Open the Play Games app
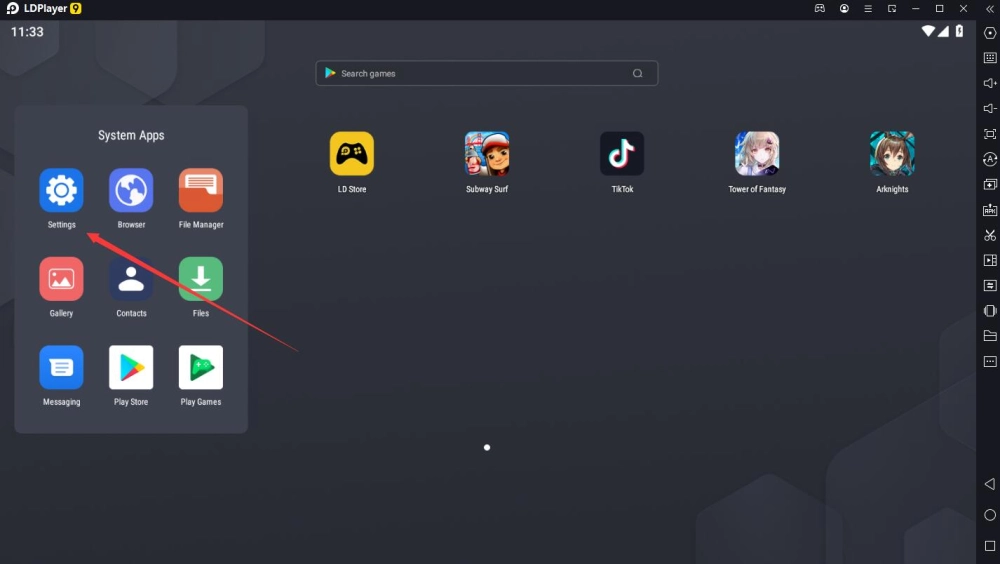1000x564 pixels. pos(201,367)
